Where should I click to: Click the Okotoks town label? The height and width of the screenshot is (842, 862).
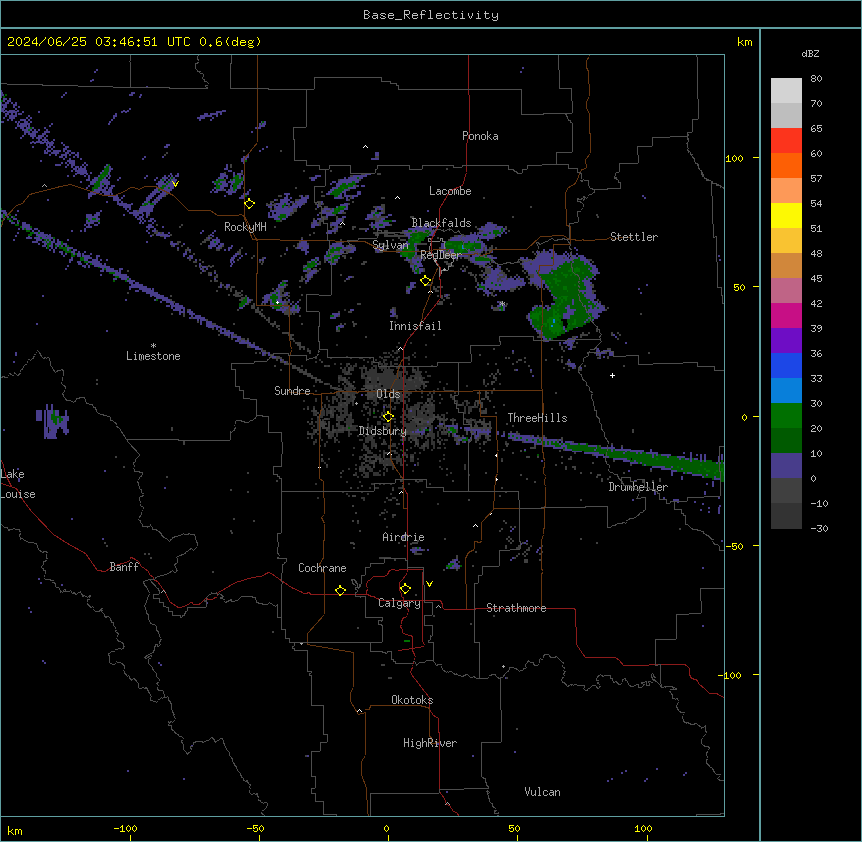coord(412,700)
